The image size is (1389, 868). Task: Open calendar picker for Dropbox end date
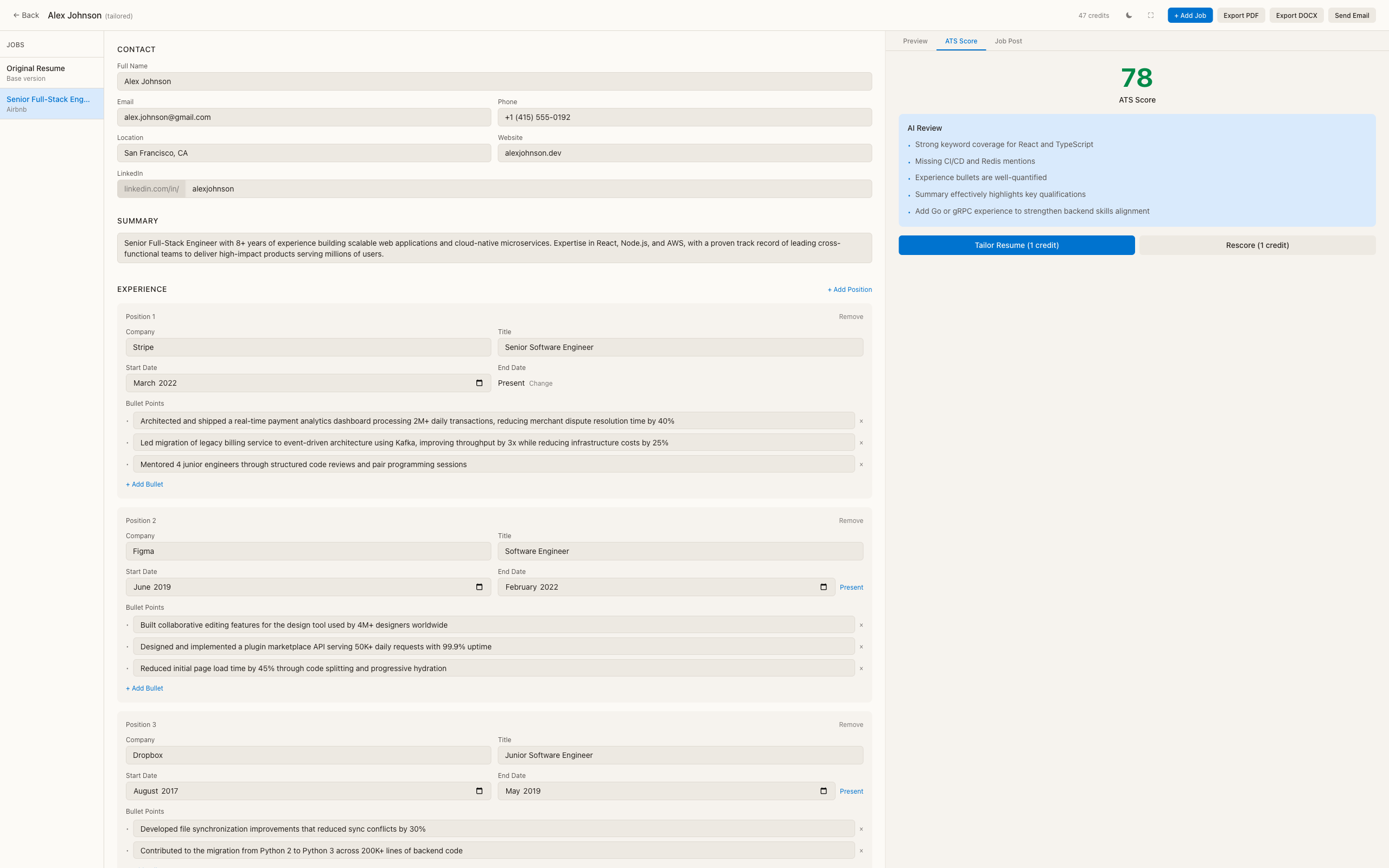pyautogui.click(x=824, y=790)
